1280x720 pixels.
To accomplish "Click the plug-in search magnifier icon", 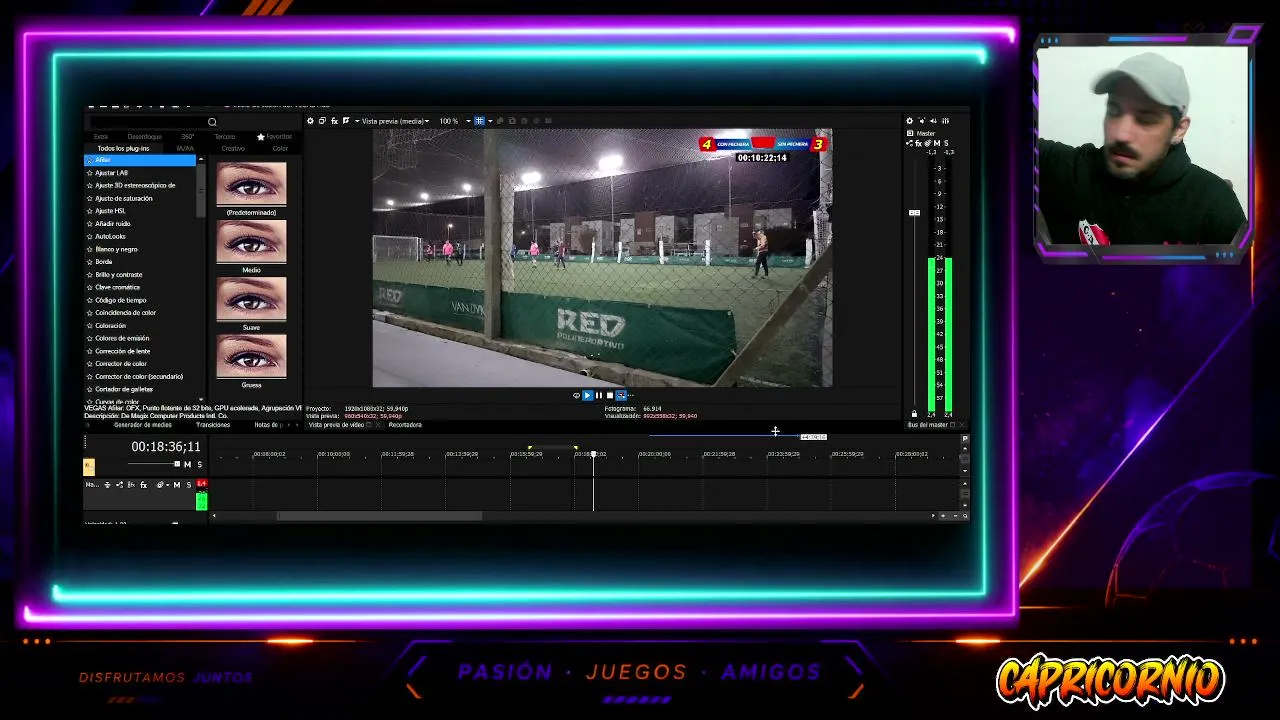I will [x=212, y=122].
